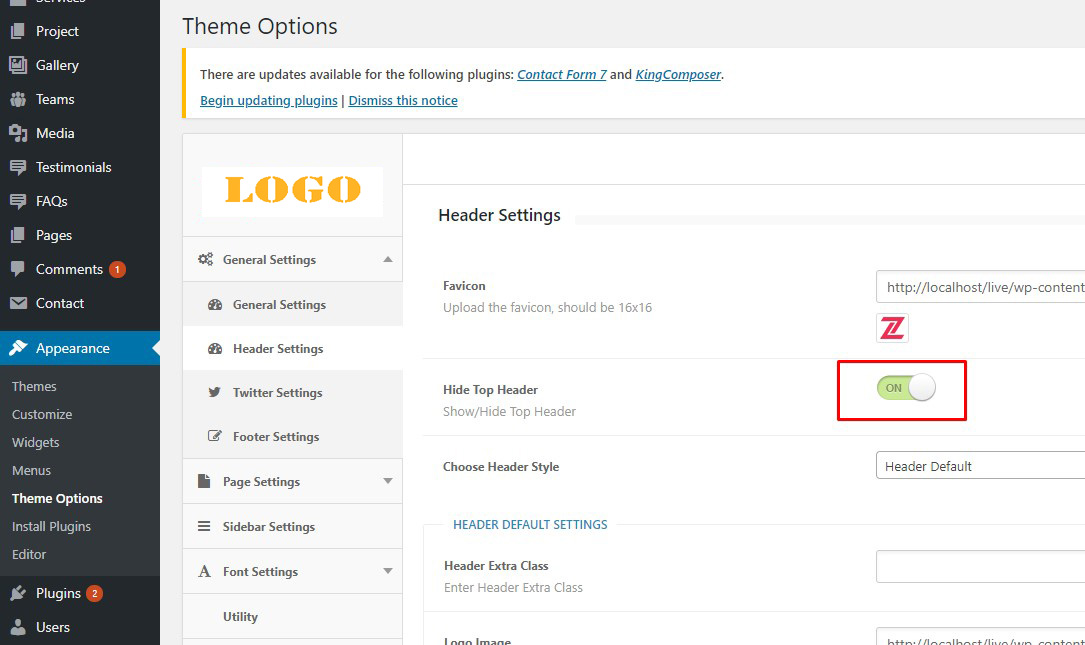The image size is (1085, 645).
Task: Collapse the General Settings section arrow
Action: [x=388, y=259]
